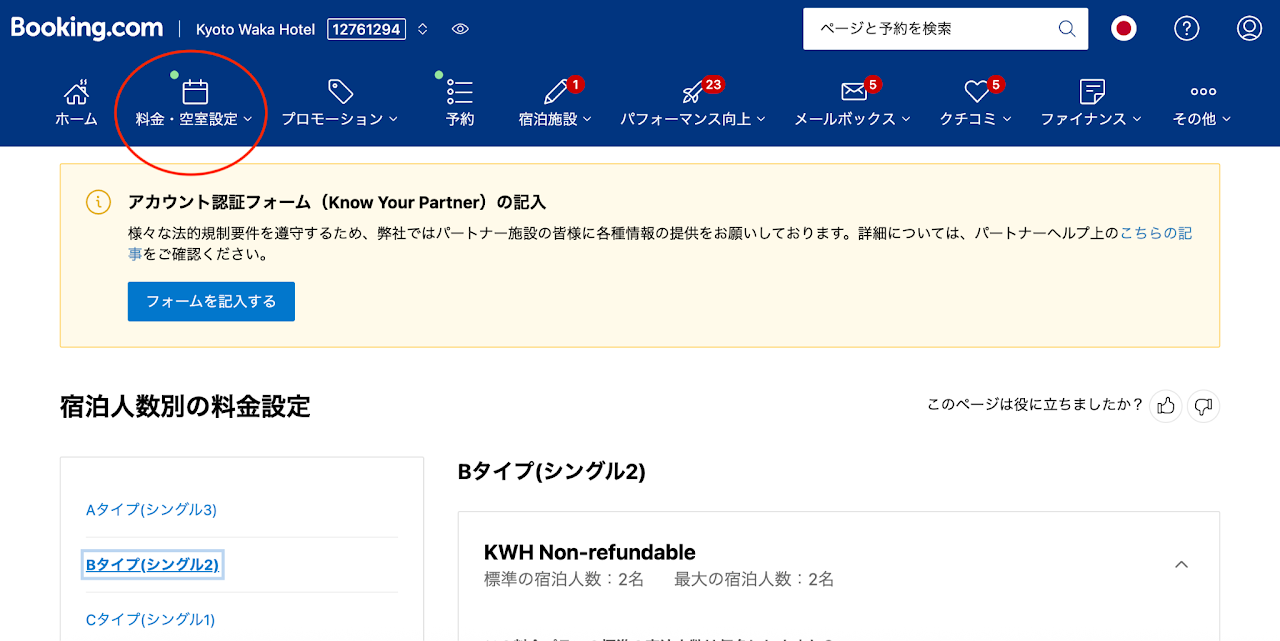
Task: Click the thumbs up feedback icon
Action: click(1165, 406)
